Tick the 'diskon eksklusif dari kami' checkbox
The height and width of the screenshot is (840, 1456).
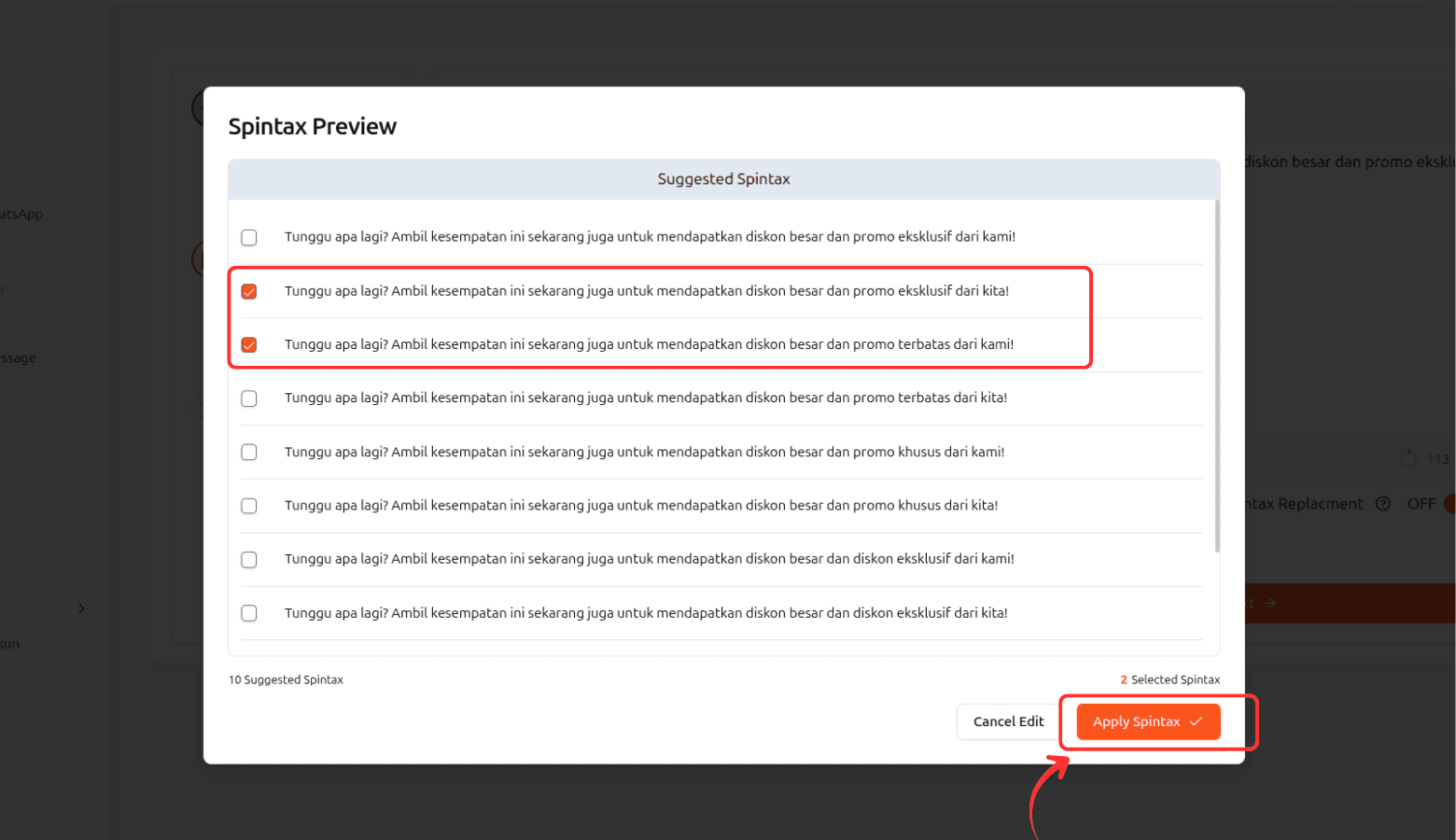point(249,559)
